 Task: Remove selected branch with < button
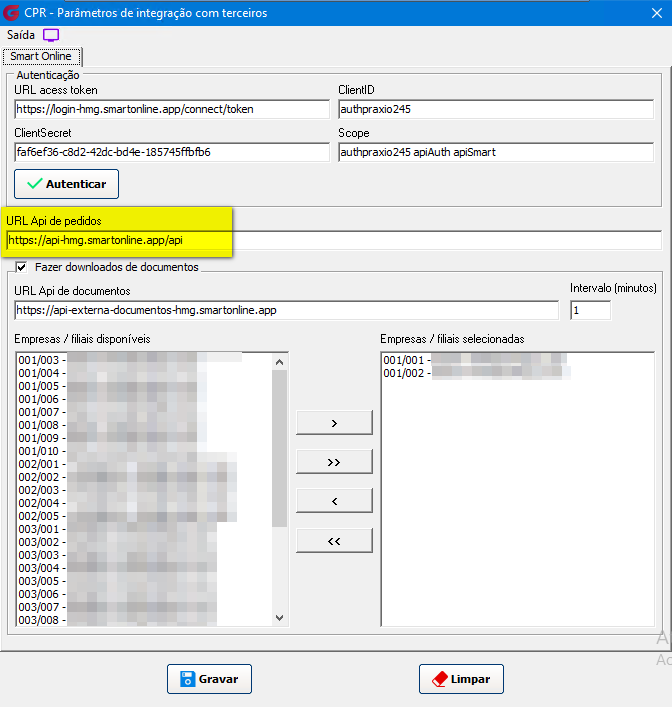tap(334, 501)
